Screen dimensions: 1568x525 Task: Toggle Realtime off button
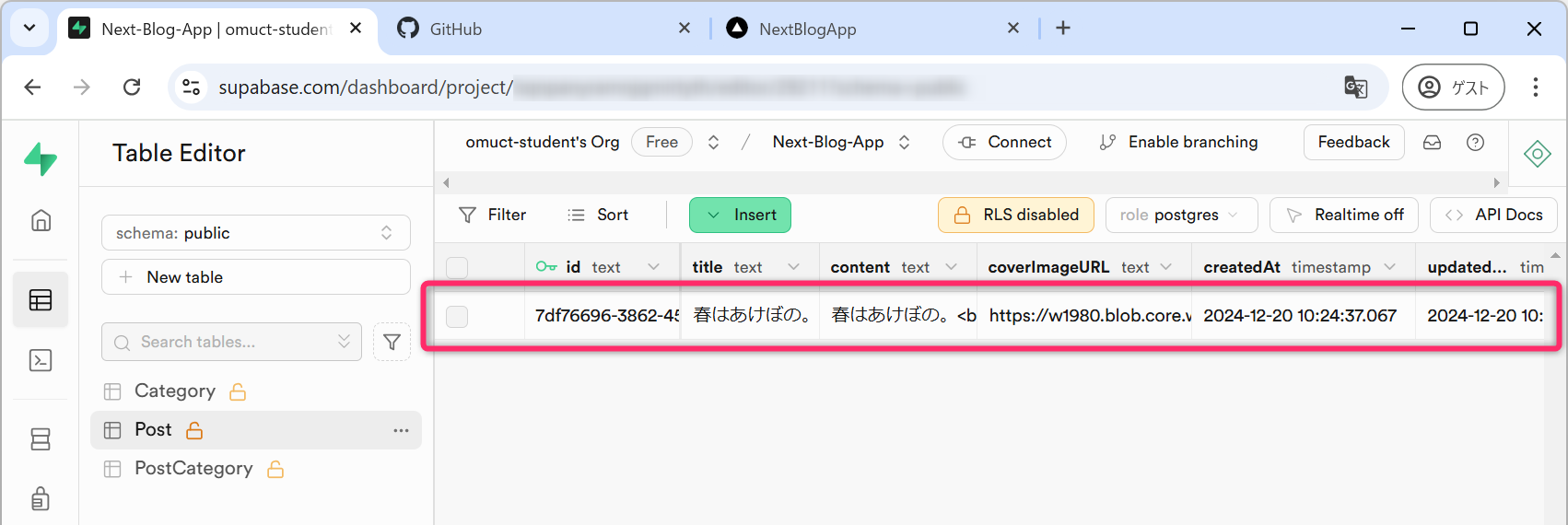[1344, 215]
